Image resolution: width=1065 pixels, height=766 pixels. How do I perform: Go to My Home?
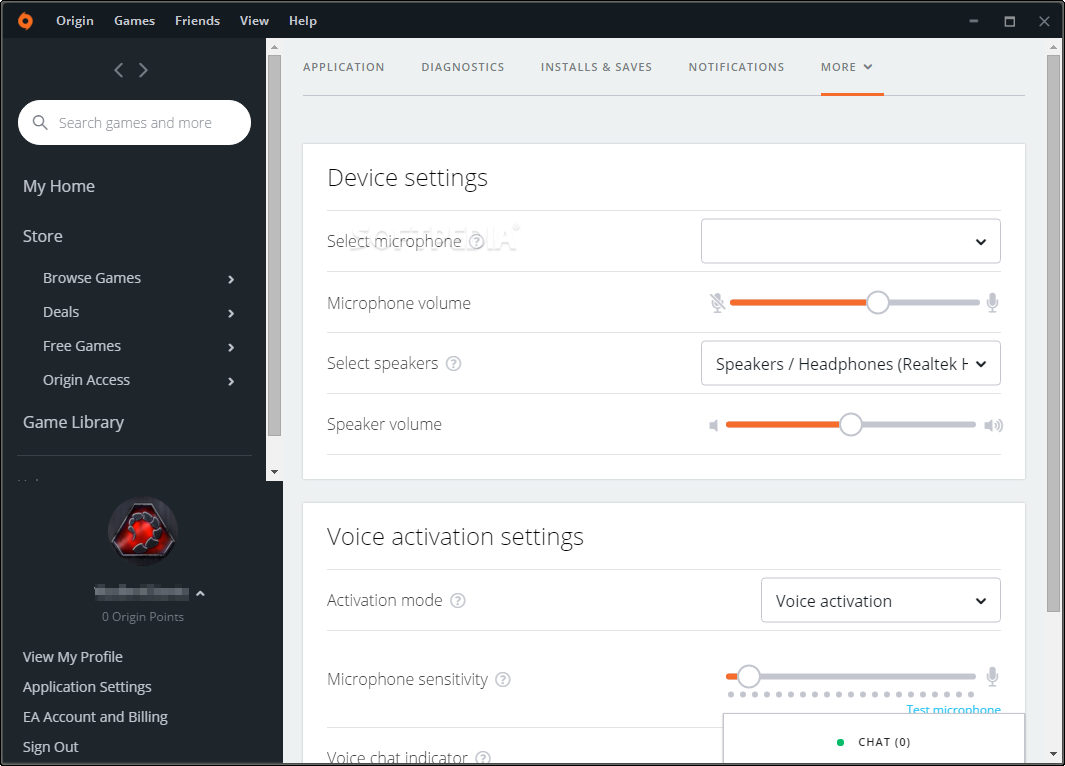[59, 186]
